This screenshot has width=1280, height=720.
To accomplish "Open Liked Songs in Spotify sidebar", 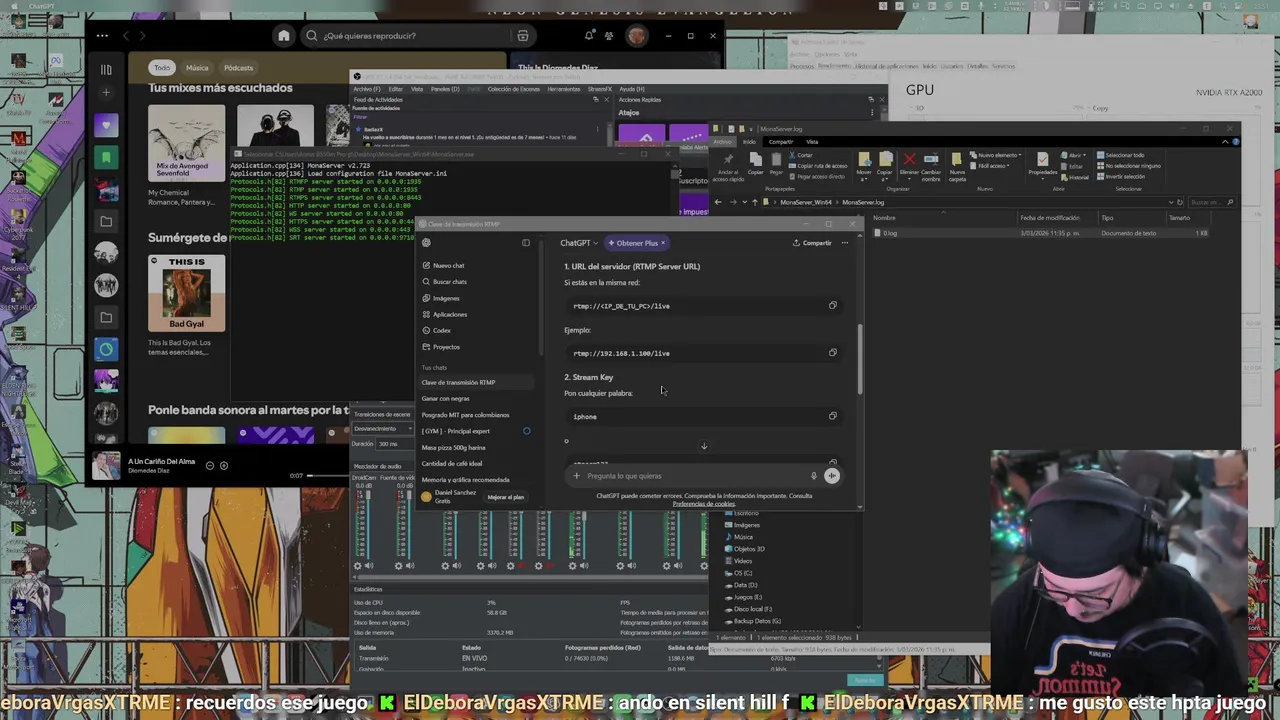I will (106, 125).
